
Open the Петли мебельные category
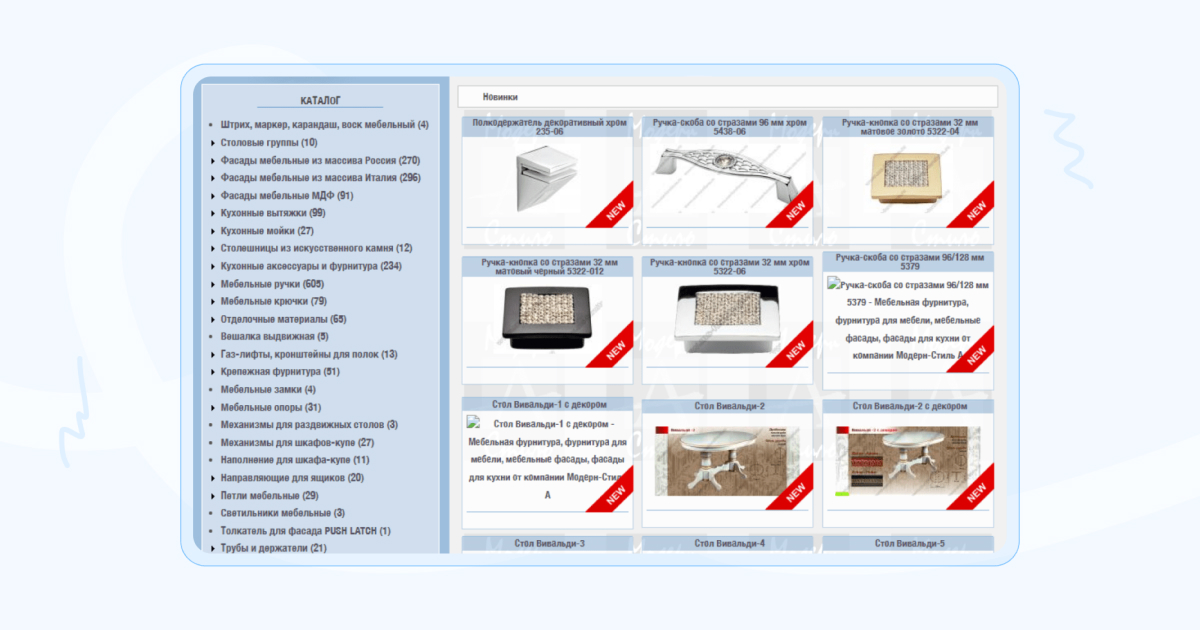pyautogui.click(x=269, y=495)
